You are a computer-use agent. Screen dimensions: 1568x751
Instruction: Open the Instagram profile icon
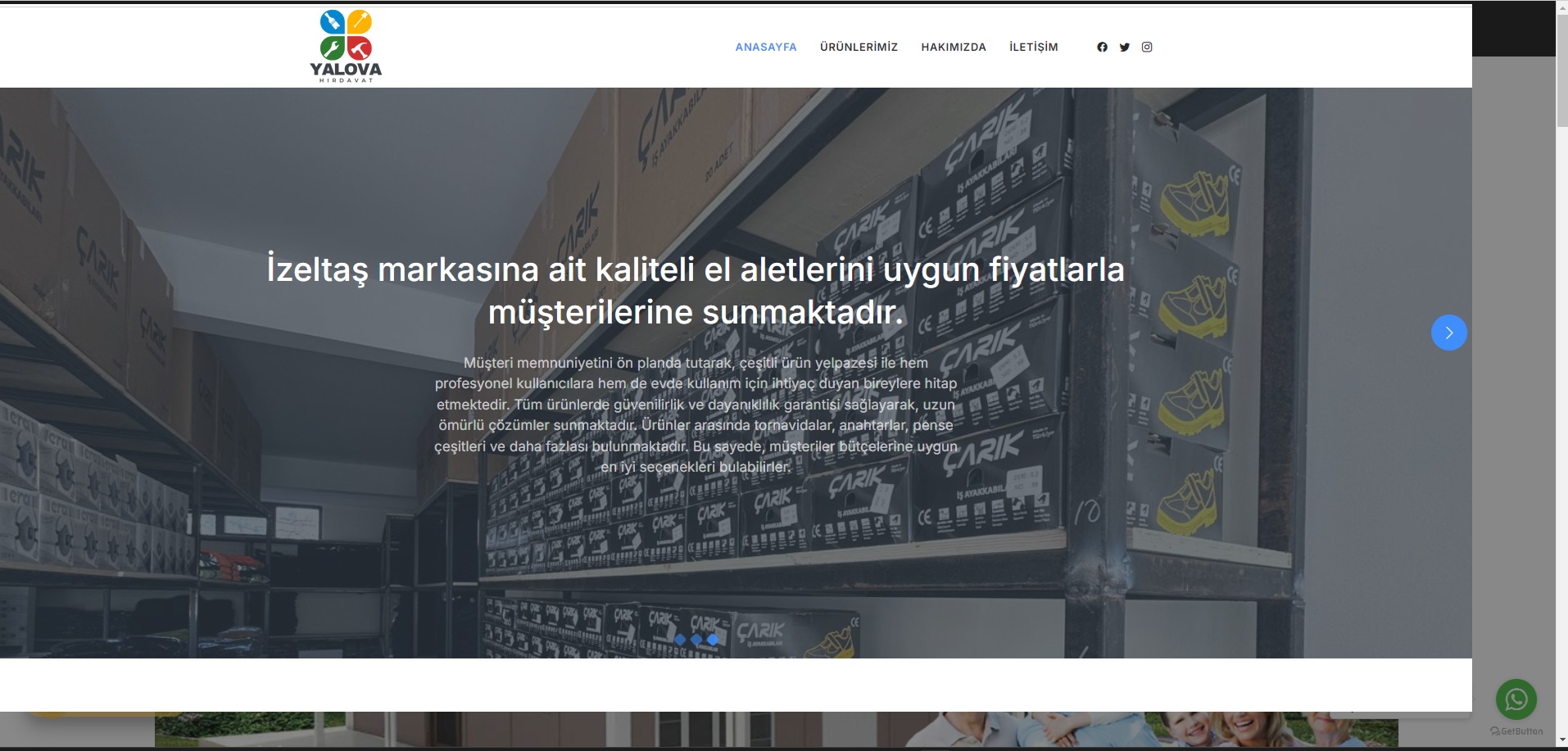pyautogui.click(x=1147, y=48)
